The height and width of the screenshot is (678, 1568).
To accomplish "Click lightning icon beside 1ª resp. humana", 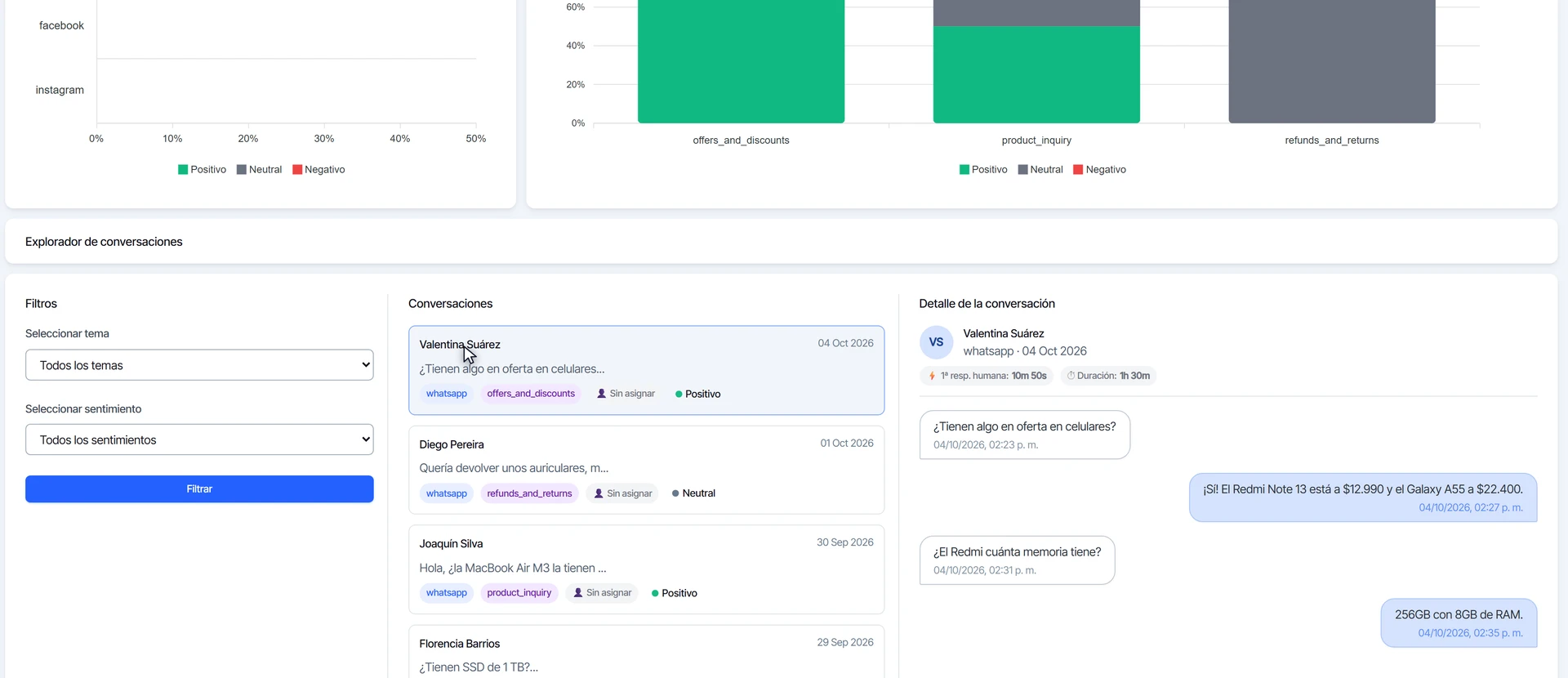I will (x=932, y=376).
